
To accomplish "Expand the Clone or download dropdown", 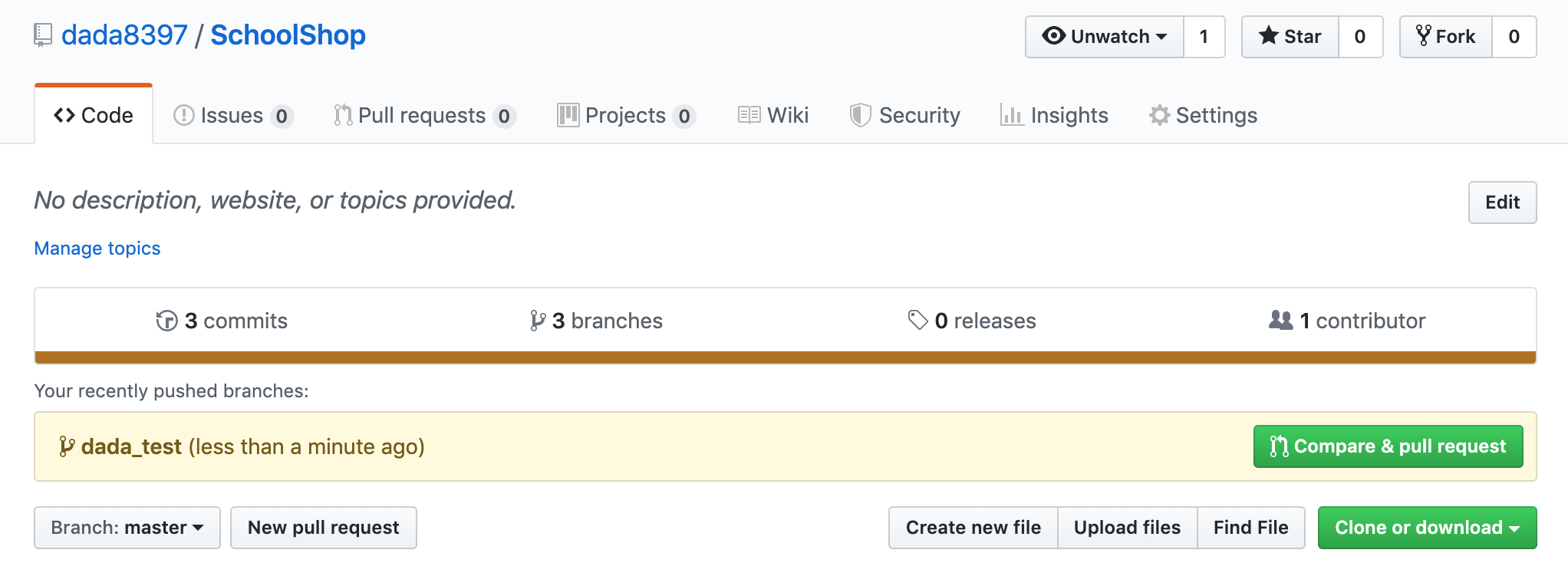I will 1428,528.
